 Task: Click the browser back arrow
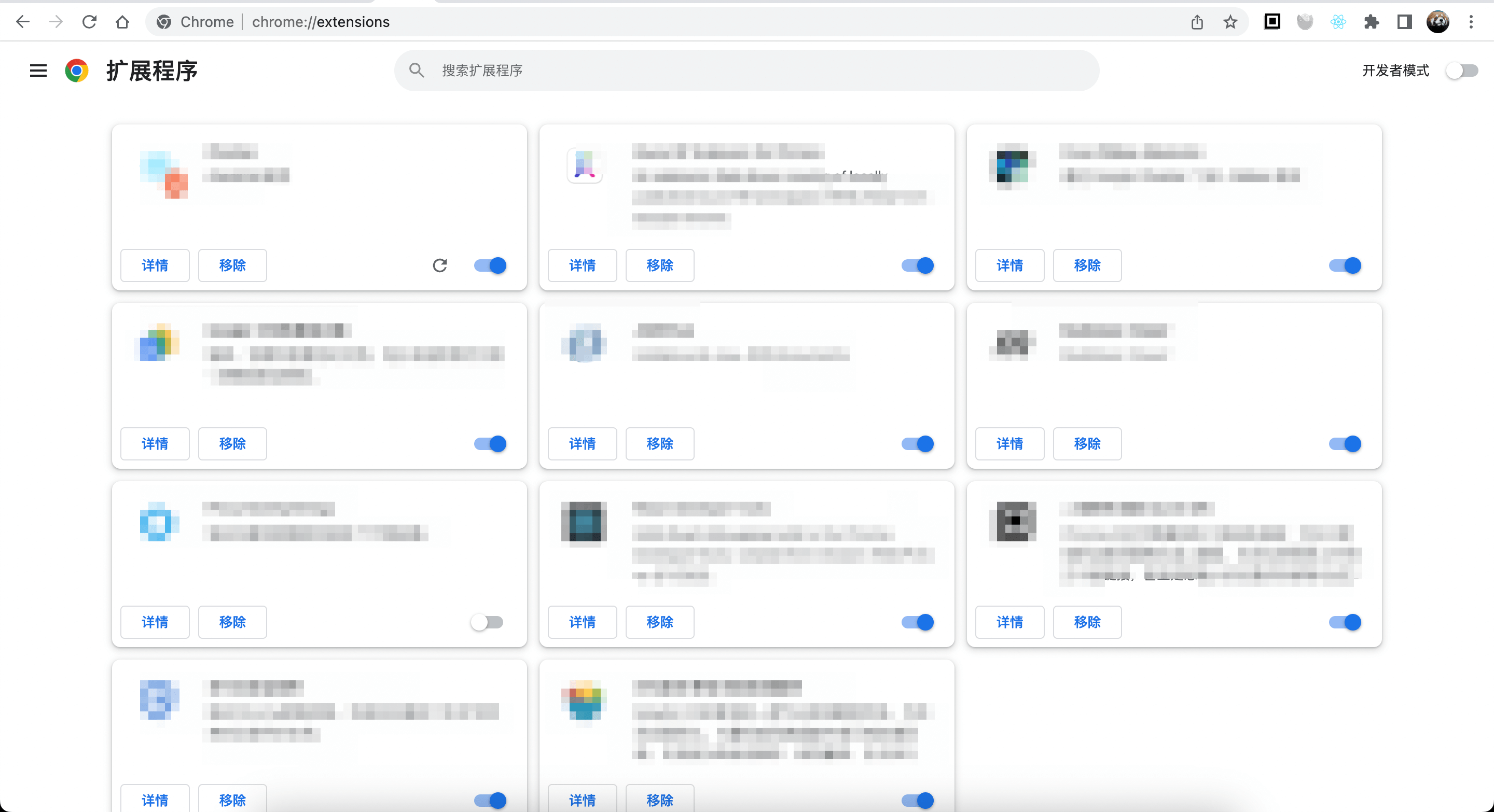pos(23,22)
